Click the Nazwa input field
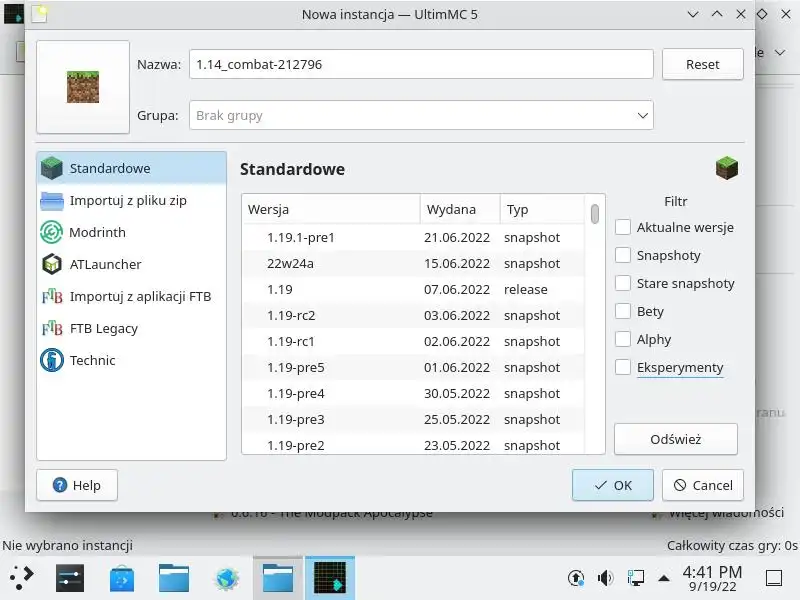The width and height of the screenshot is (800, 600). (421, 64)
